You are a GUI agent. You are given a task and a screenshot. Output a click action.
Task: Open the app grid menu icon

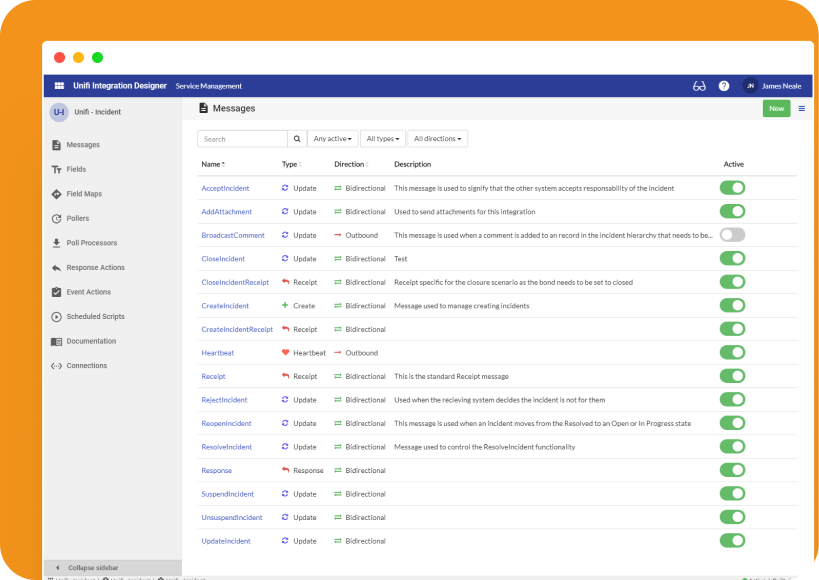click(59, 86)
